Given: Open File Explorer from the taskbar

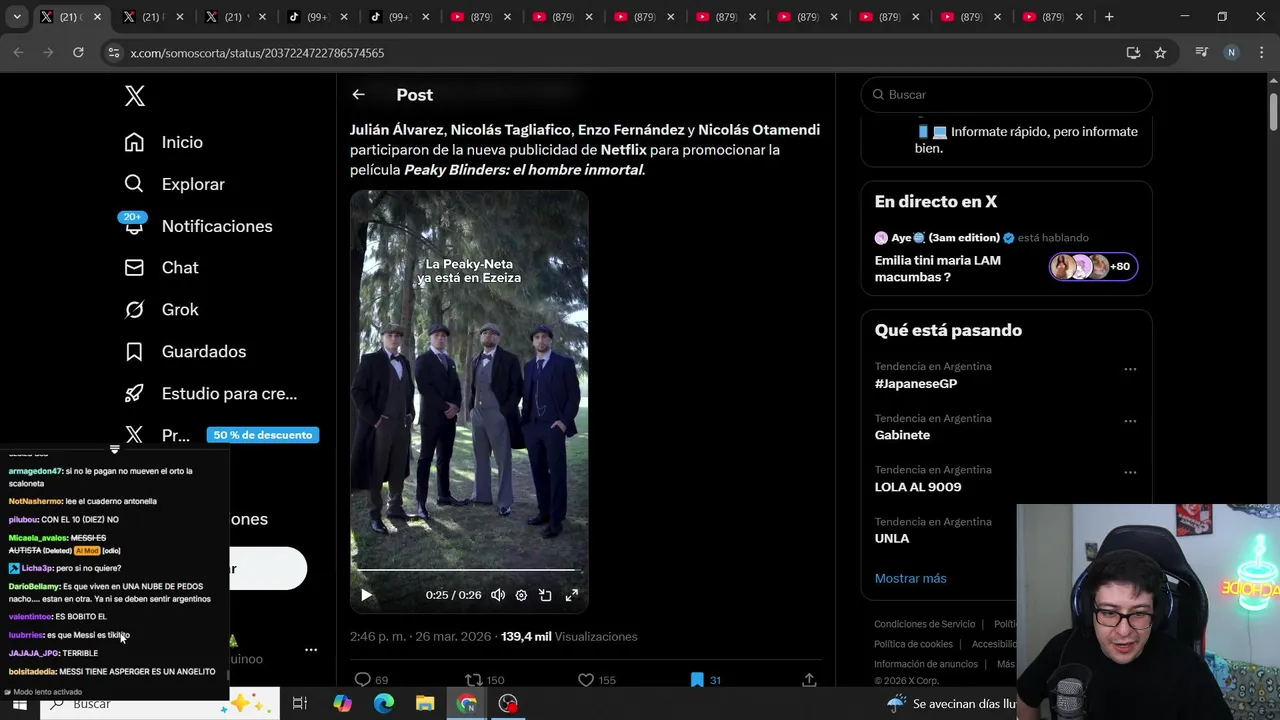Looking at the screenshot, I should tap(425, 704).
